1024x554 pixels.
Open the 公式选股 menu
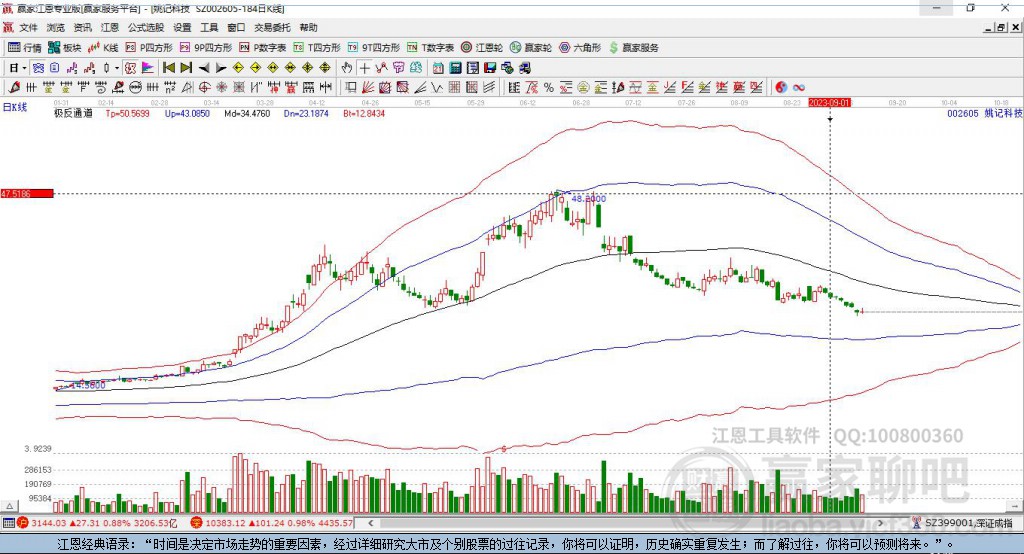(146, 27)
